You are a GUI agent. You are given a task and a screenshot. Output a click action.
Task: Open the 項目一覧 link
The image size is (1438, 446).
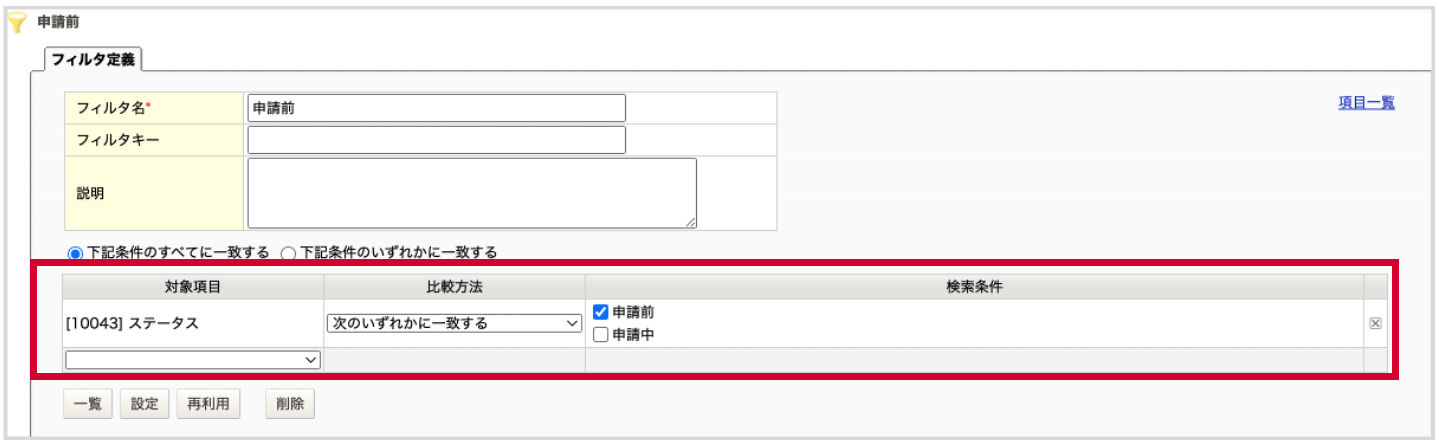click(1366, 103)
